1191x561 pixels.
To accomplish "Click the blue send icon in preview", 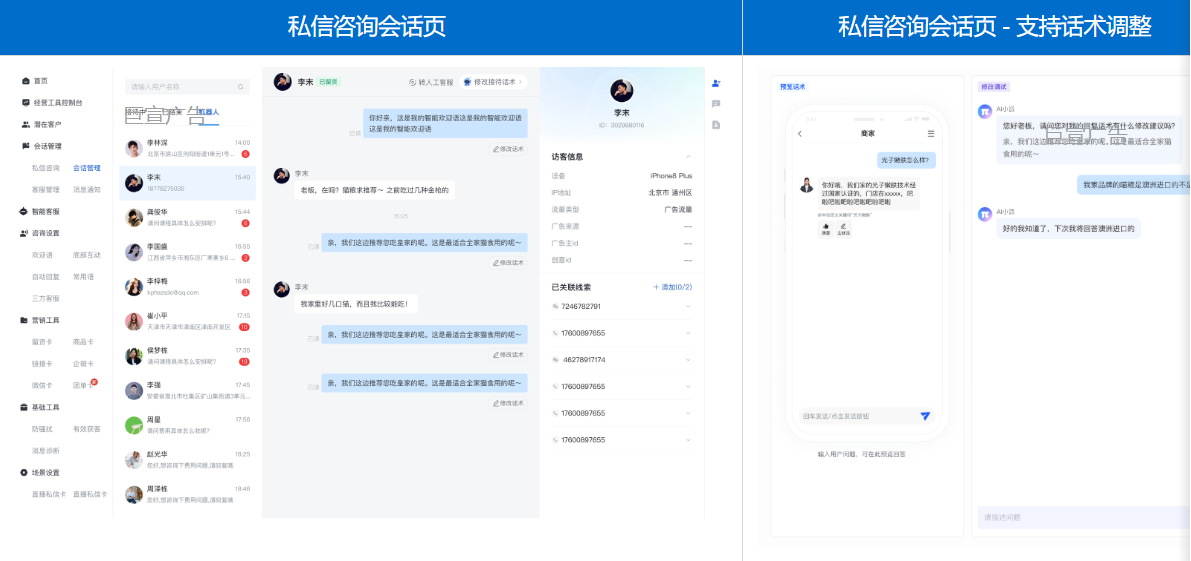I will click(924, 416).
